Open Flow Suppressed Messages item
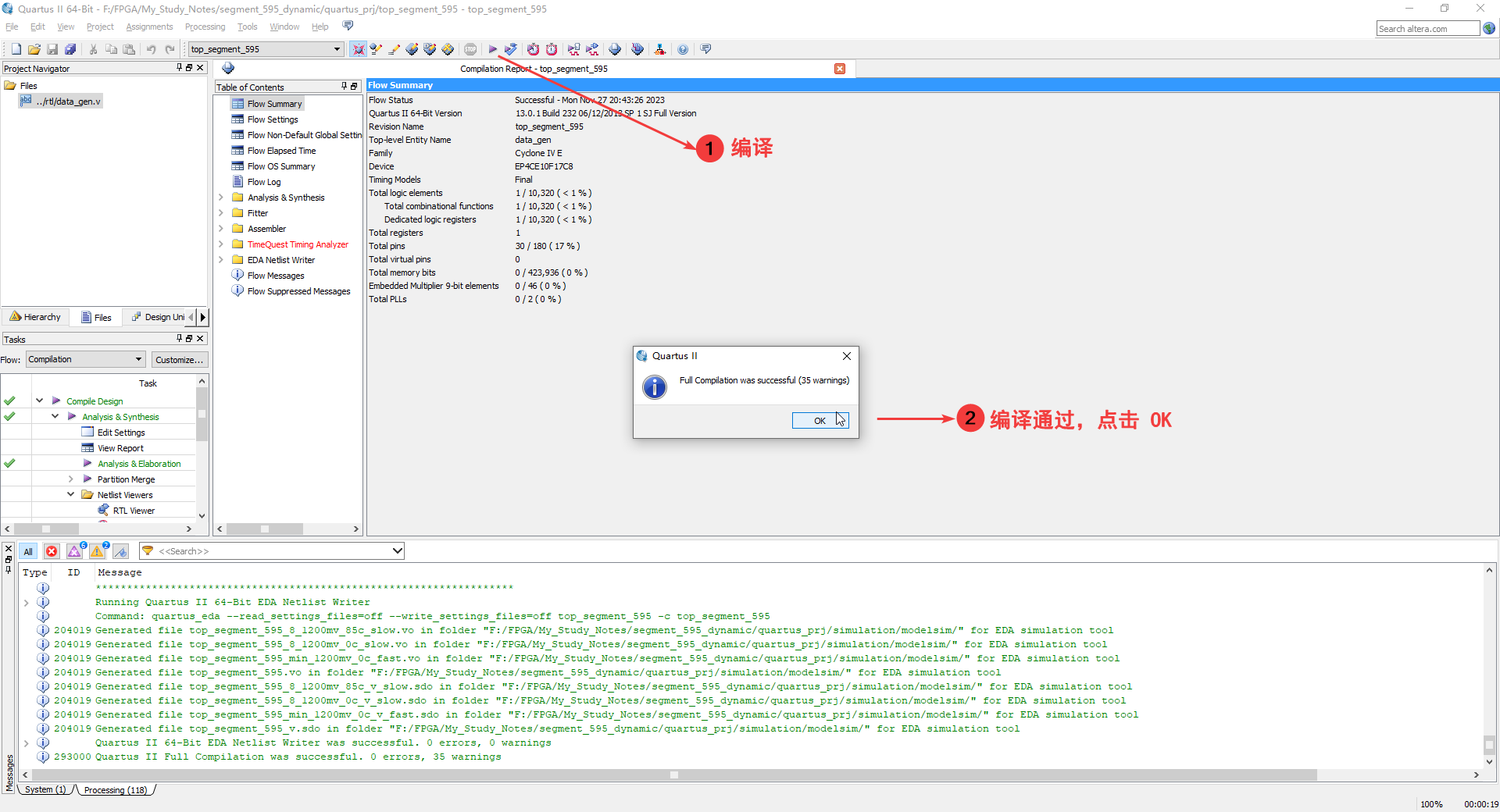The height and width of the screenshot is (812, 1500). click(x=298, y=291)
